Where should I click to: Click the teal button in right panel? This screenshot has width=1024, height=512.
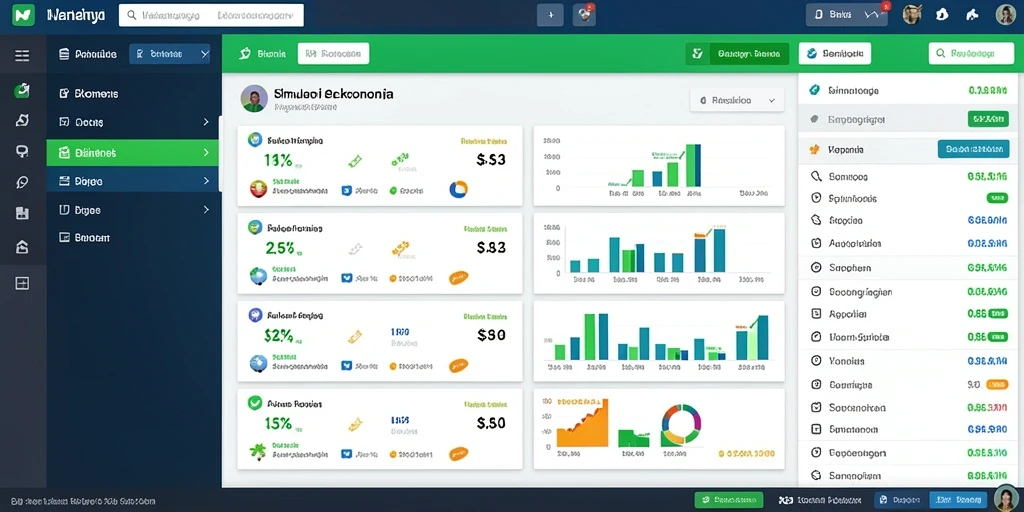pos(972,150)
